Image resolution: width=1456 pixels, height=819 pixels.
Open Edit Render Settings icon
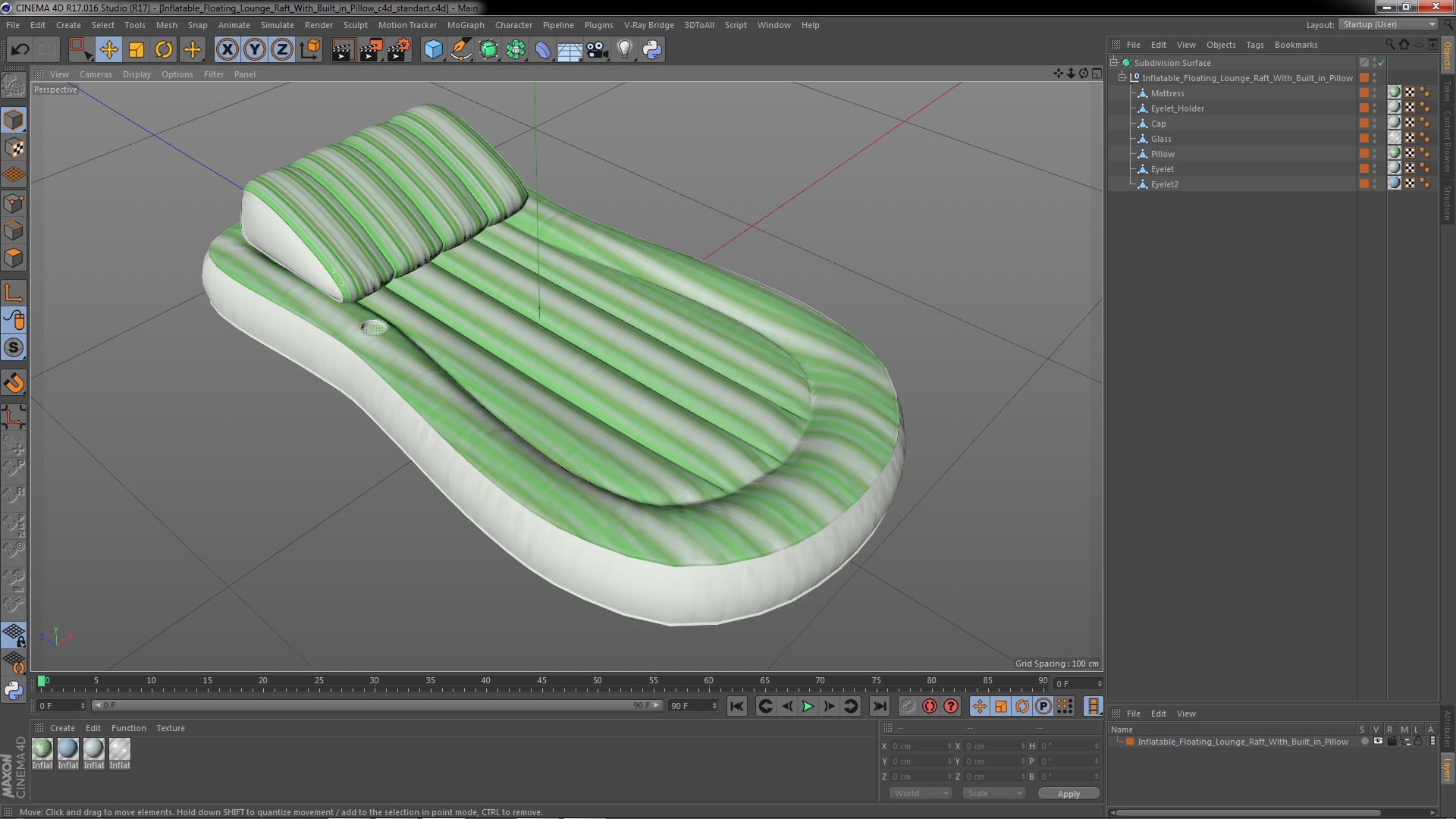coord(399,50)
